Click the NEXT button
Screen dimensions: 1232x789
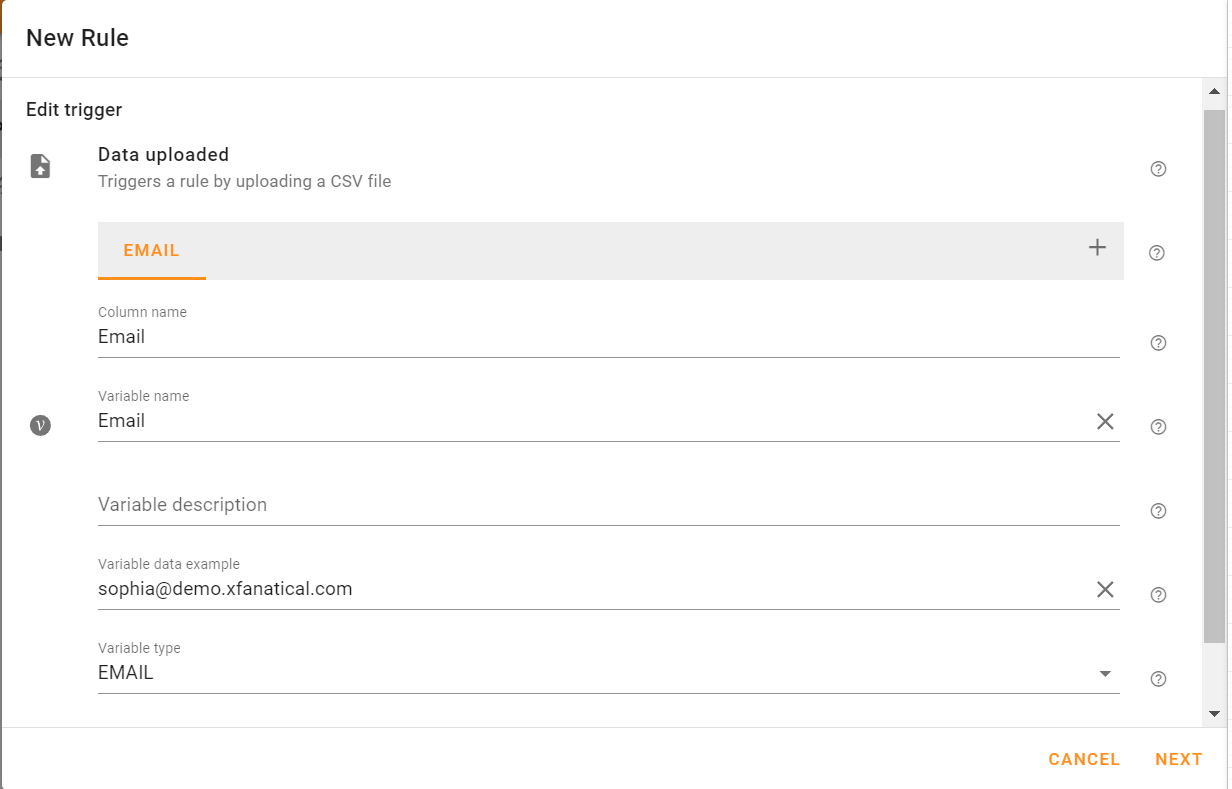(1179, 759)
